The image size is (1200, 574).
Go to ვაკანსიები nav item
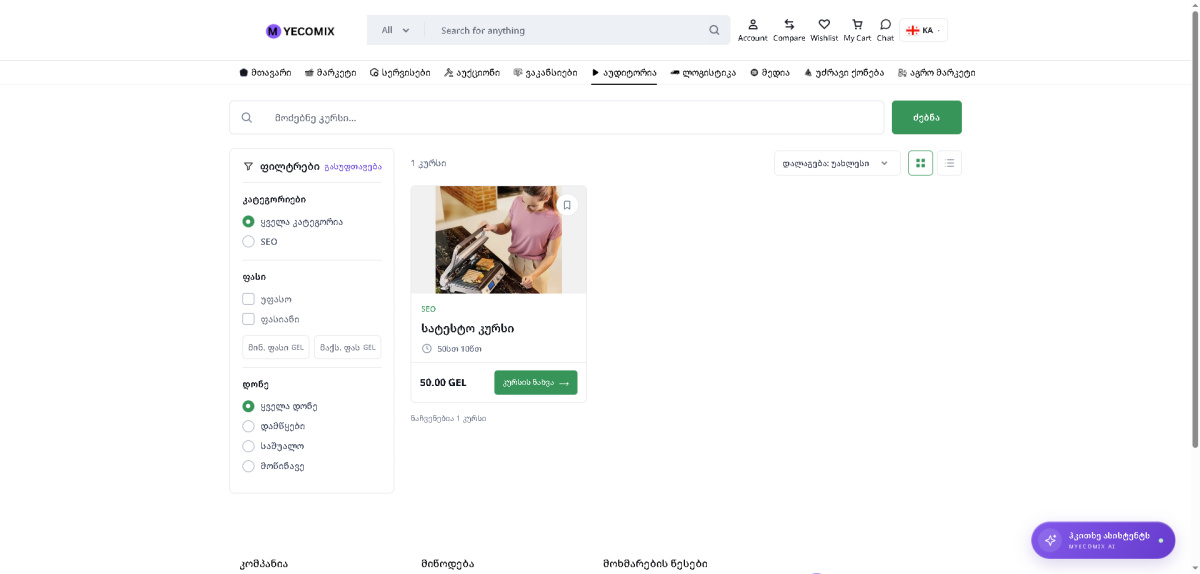click(x=545, y=72)
